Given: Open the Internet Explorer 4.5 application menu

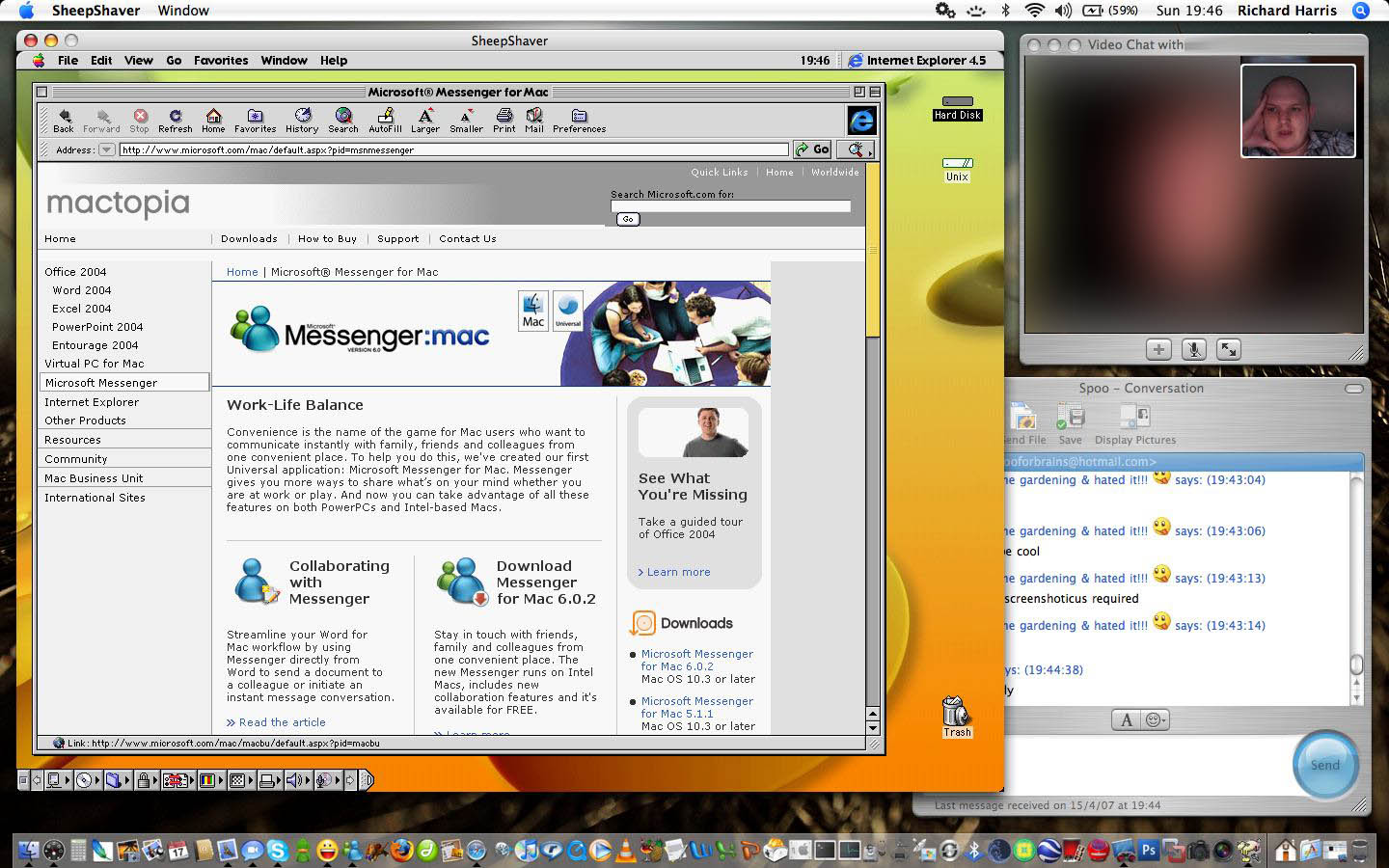Looking at the screenshot, I should tap(917, 60).
